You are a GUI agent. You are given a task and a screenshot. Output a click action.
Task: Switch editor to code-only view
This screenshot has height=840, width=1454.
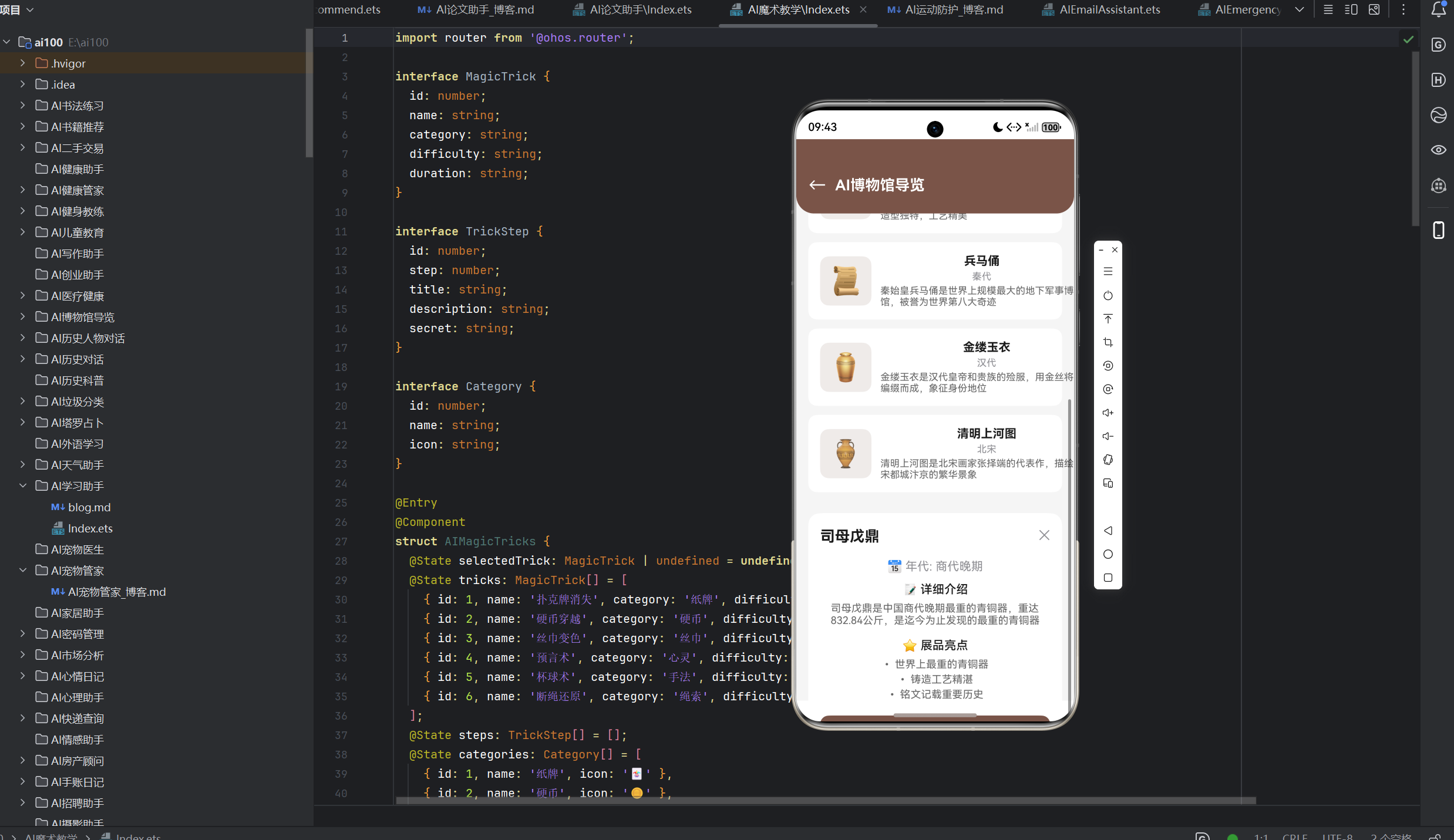pos(1328,9)
